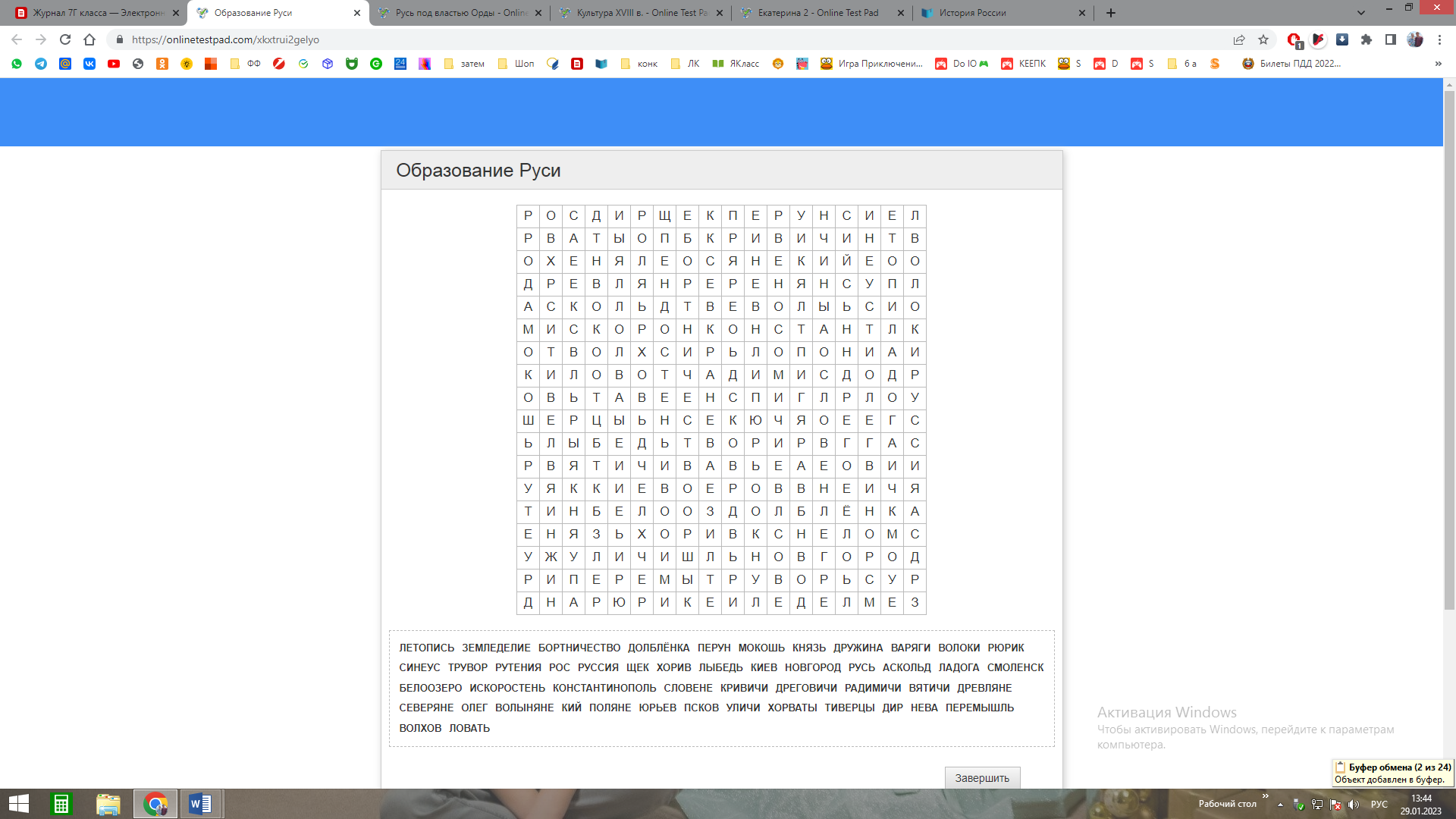Reload the page
The image size is (1456, 819).
[x=65, y=39]
